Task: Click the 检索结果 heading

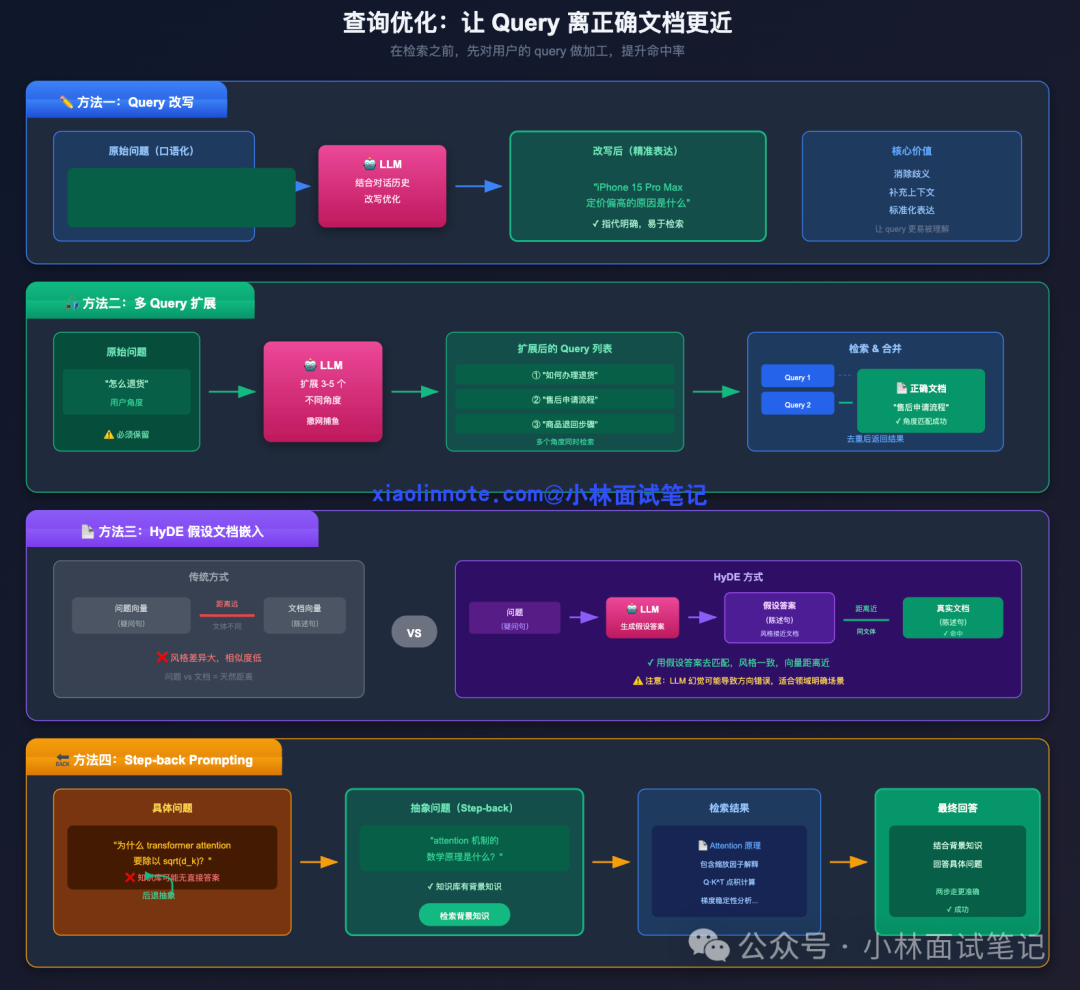Action: [729, 807]
